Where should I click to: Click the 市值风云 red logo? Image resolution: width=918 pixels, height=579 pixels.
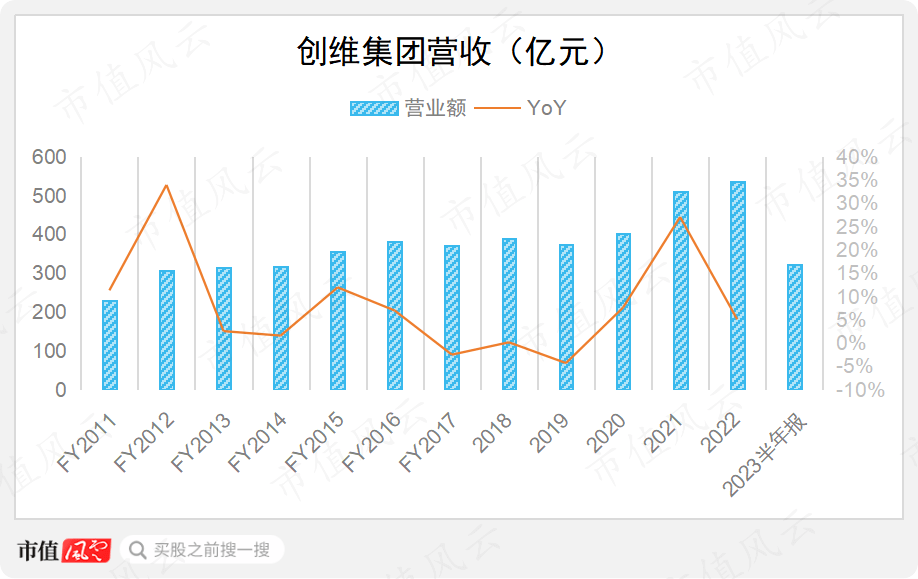[x=86, y=550]
